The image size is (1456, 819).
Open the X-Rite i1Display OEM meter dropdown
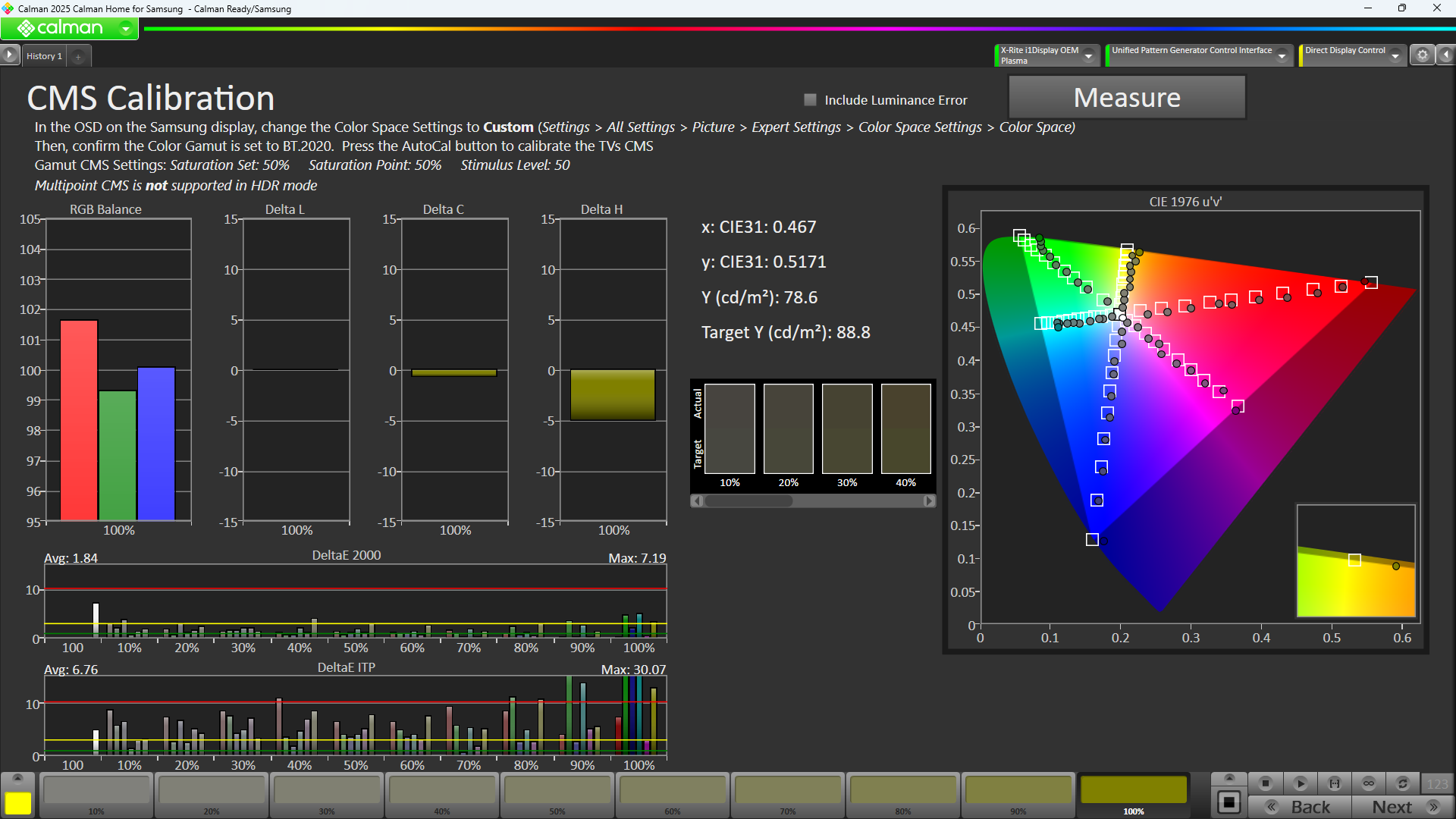(x=1089, y=55)
